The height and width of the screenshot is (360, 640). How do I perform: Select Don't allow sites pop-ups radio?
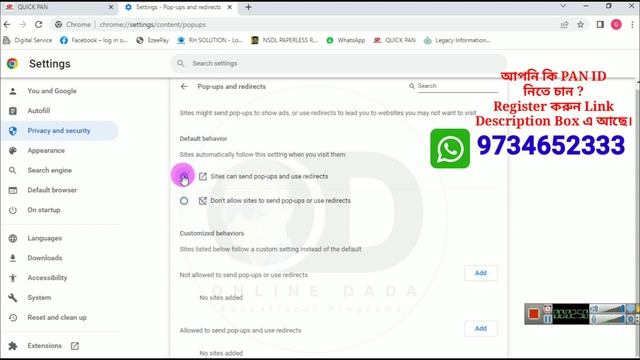[184, 201]
